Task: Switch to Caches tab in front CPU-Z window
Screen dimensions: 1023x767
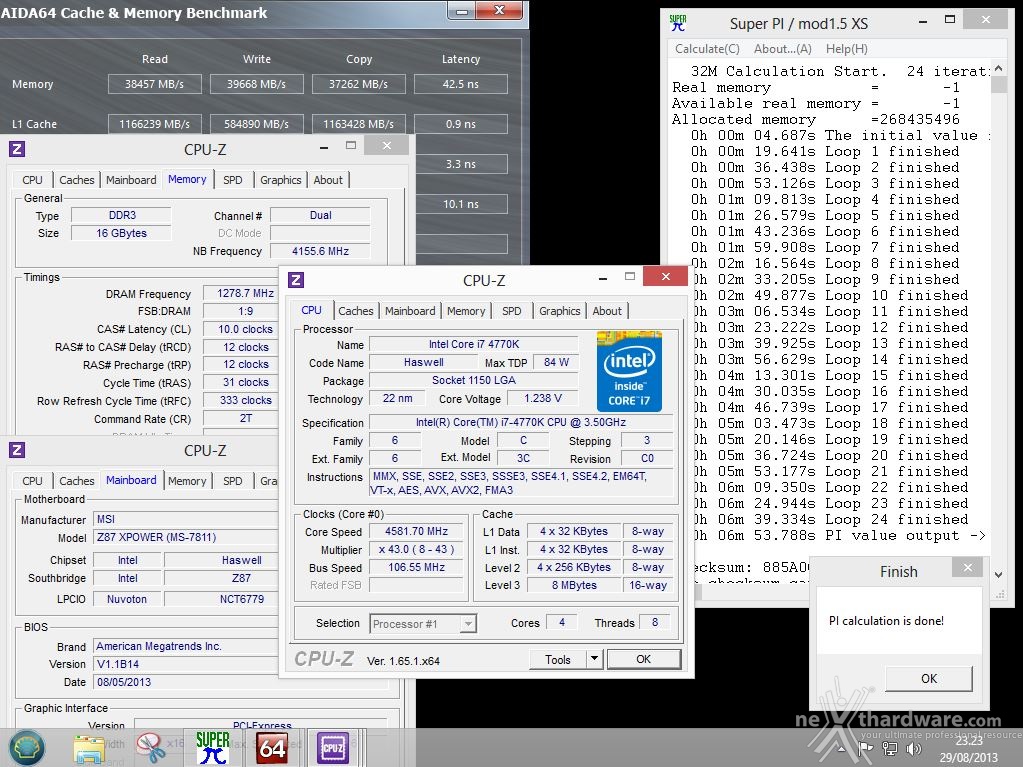Action: click(x=356, y=311)
